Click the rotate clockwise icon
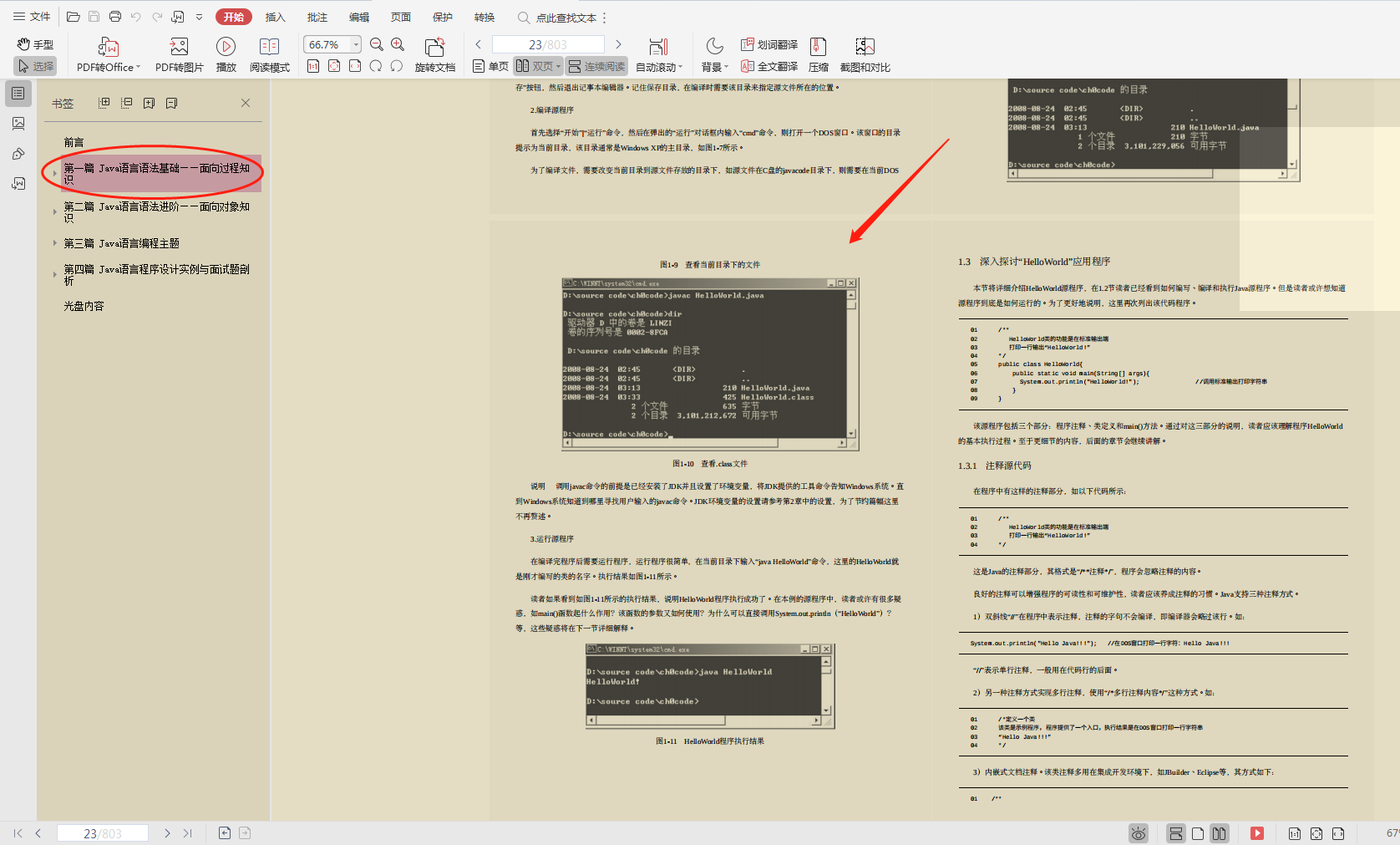 click(x=397, y=66)
